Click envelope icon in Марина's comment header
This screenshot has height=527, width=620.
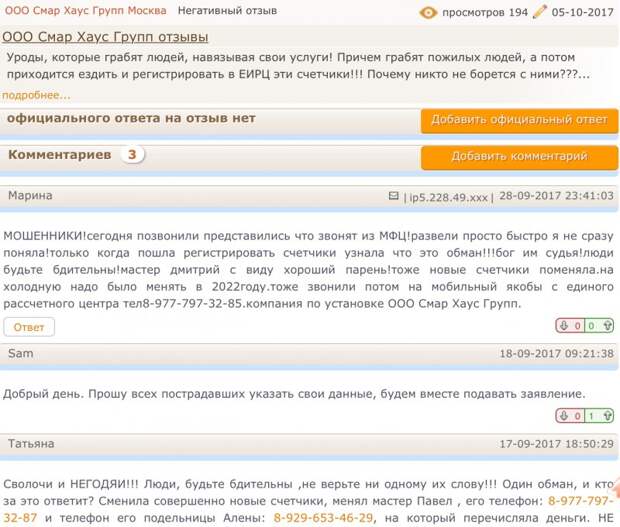(393, 196)
